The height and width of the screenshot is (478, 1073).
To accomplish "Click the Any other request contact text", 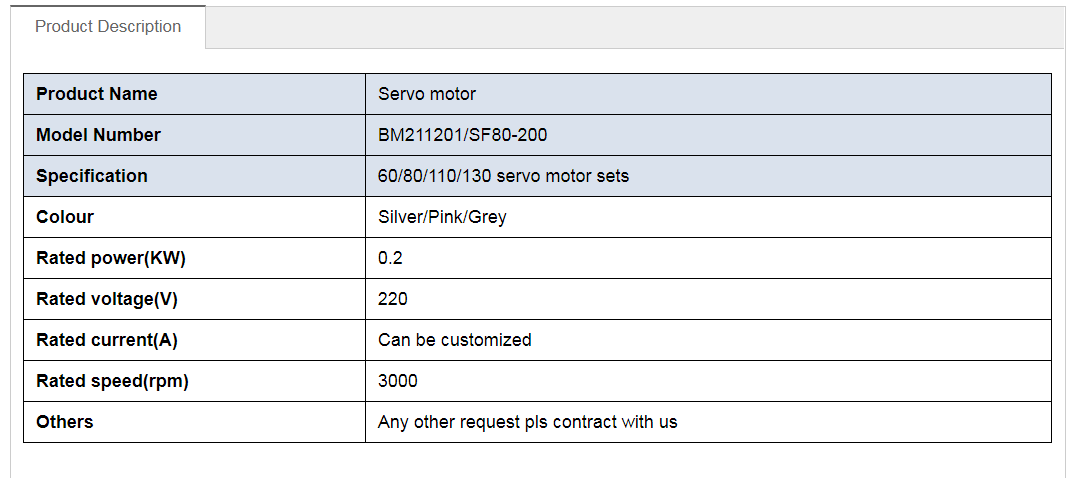I will pyautogui.click(x=527, y=422).
